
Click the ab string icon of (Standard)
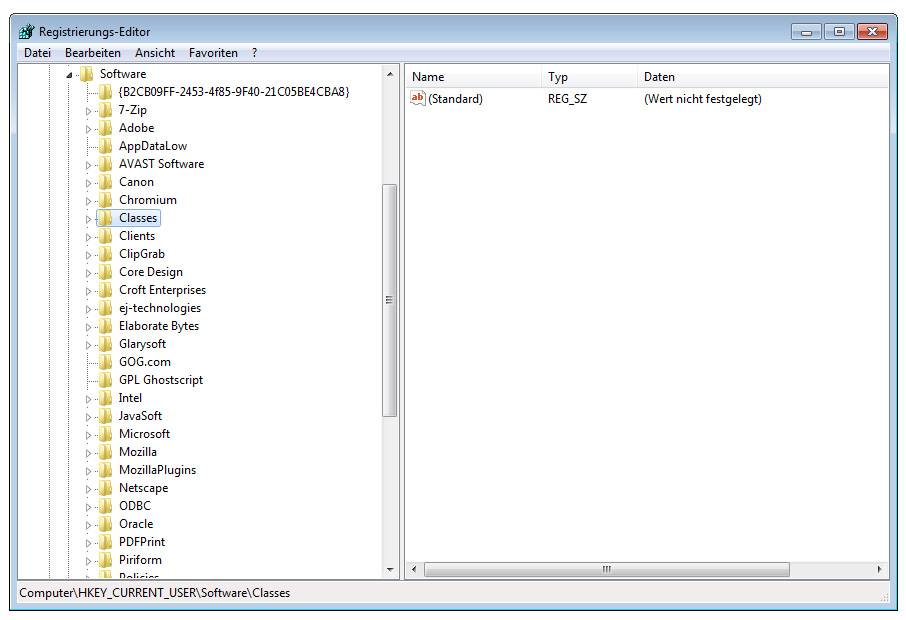pyautogui.click(x=418, y=99)
